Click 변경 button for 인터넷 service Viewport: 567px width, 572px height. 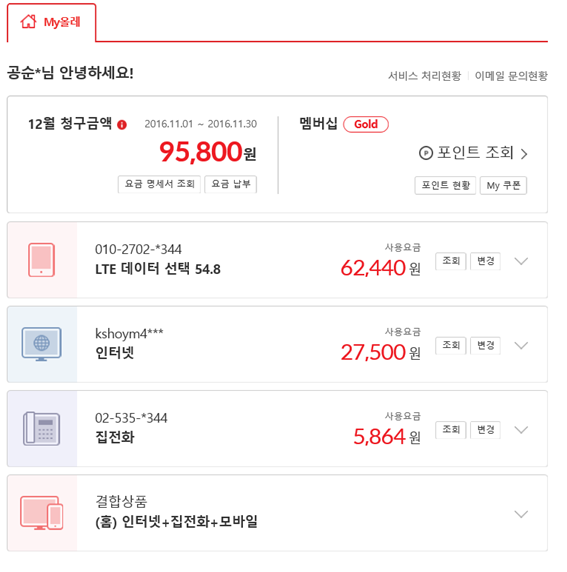click(x=485, y=345)
